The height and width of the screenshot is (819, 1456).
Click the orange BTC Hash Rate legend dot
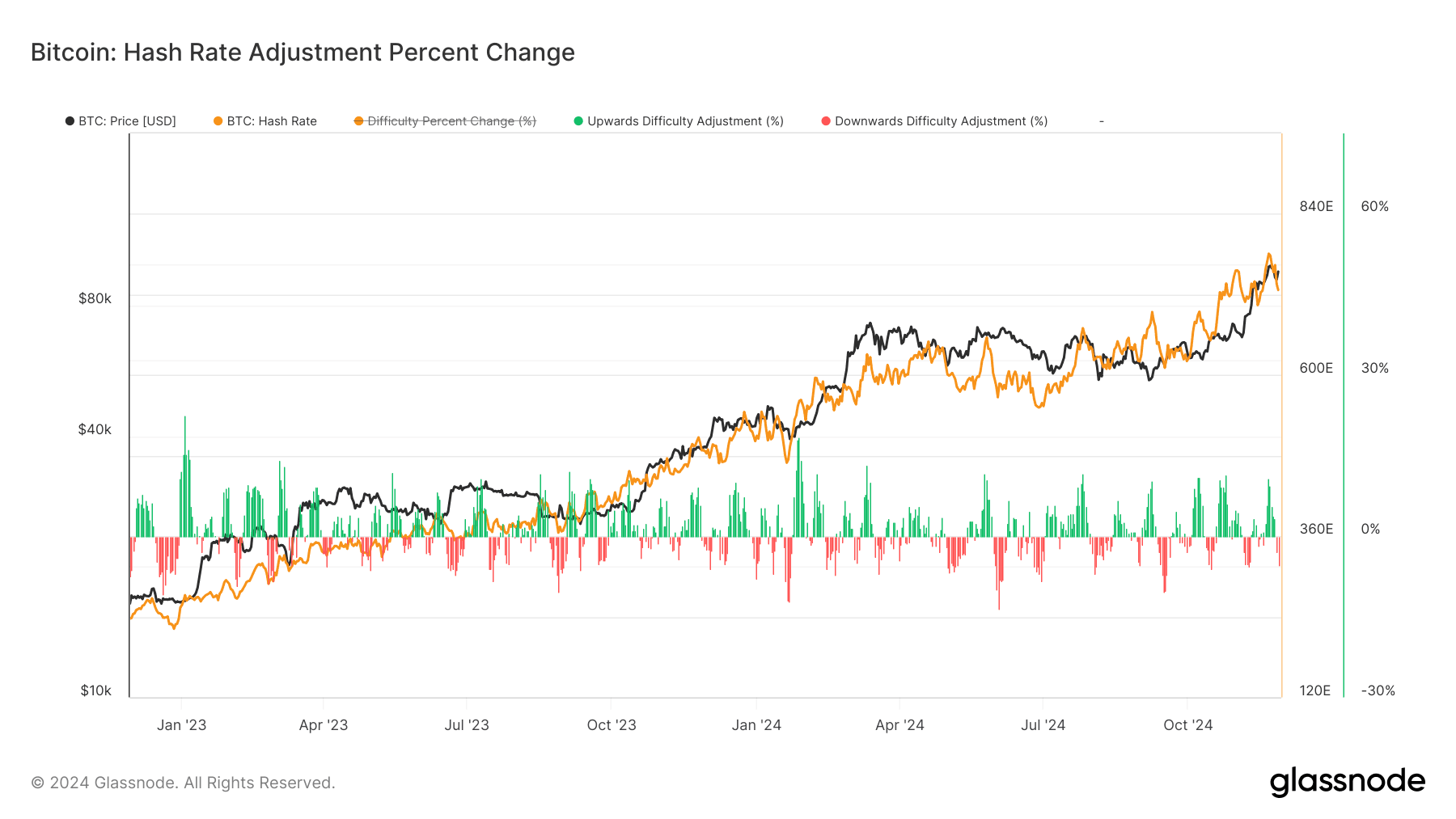point(218,121)
